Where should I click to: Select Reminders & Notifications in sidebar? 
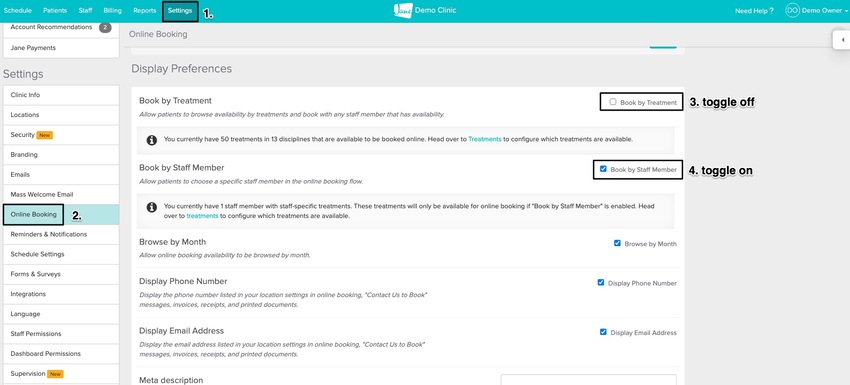point(61,234)
